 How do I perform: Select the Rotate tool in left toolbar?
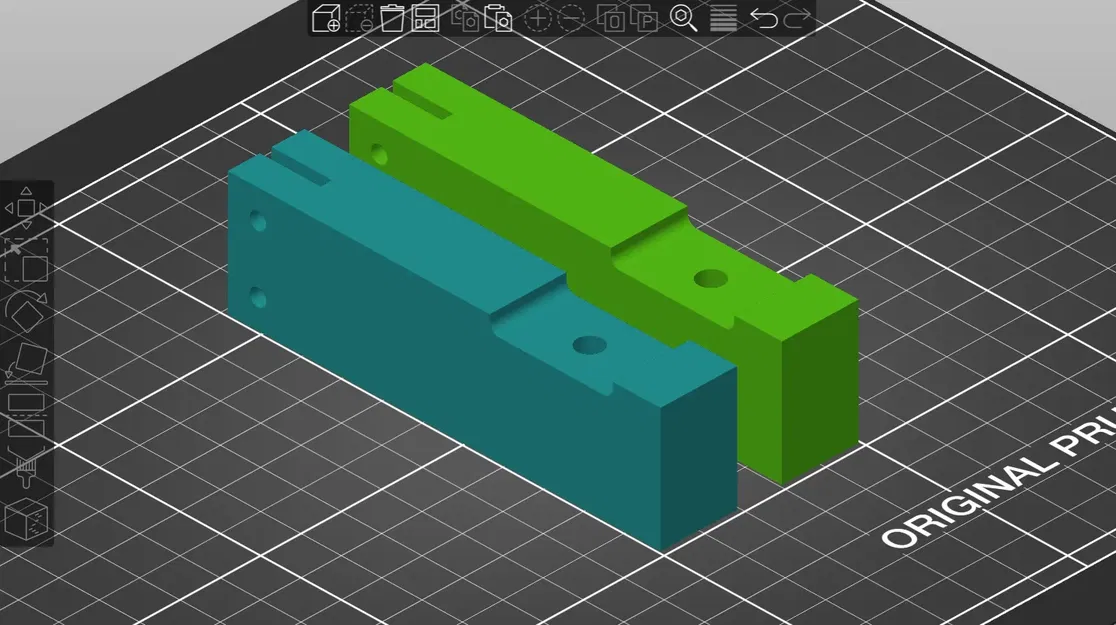(26, 311)
